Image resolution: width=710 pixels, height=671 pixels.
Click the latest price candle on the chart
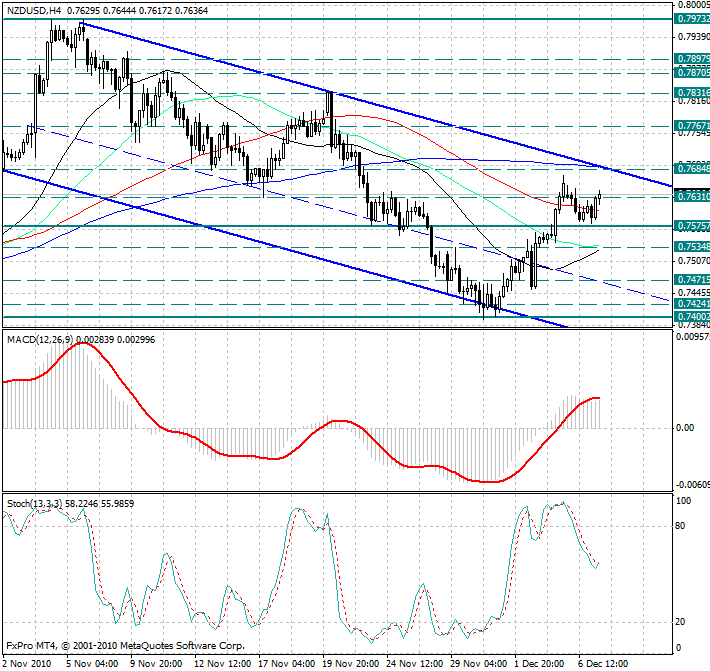(x=600, y=196)
